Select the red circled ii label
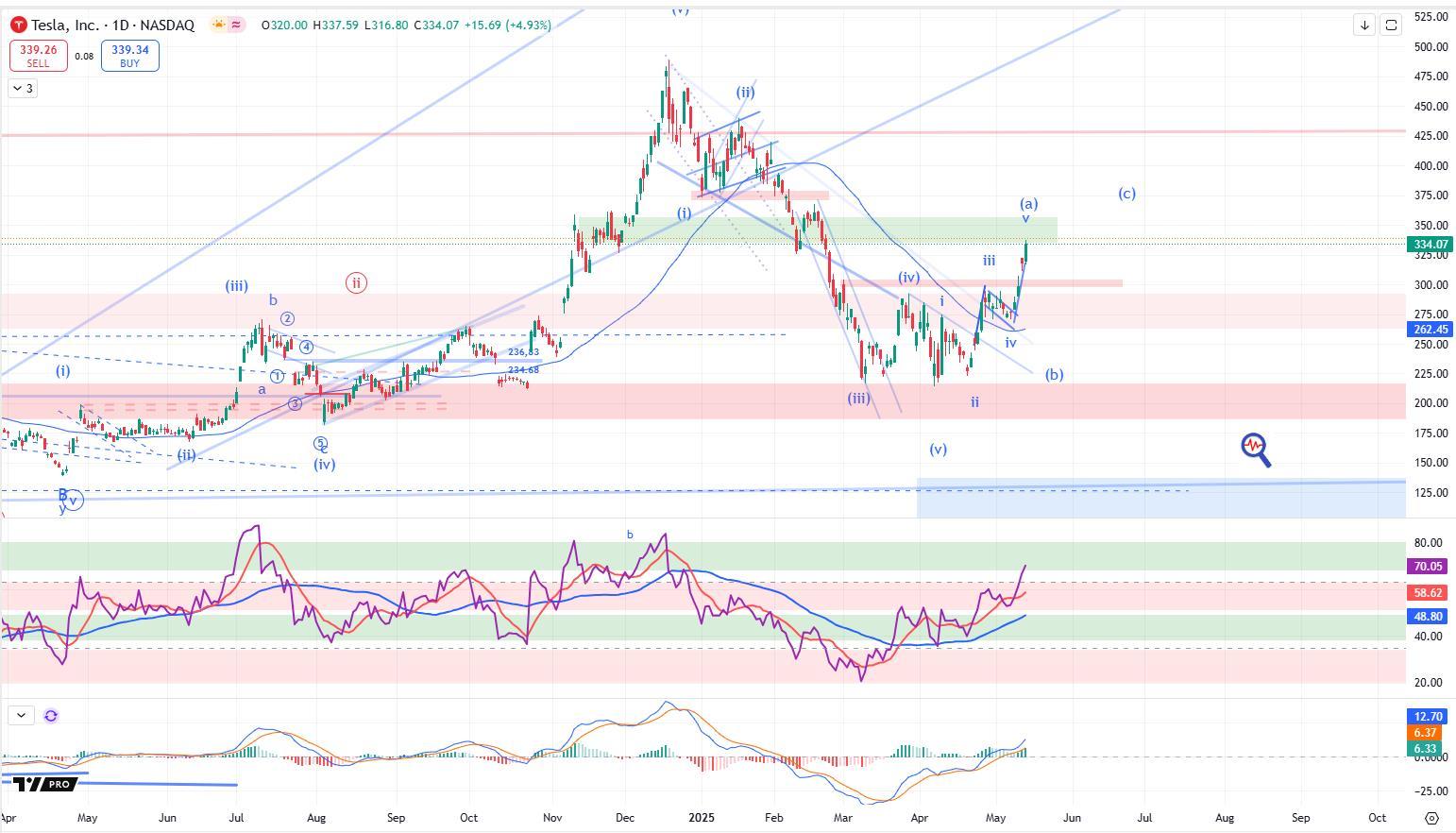The image size is (1456, 833). [x=356, y=282]
